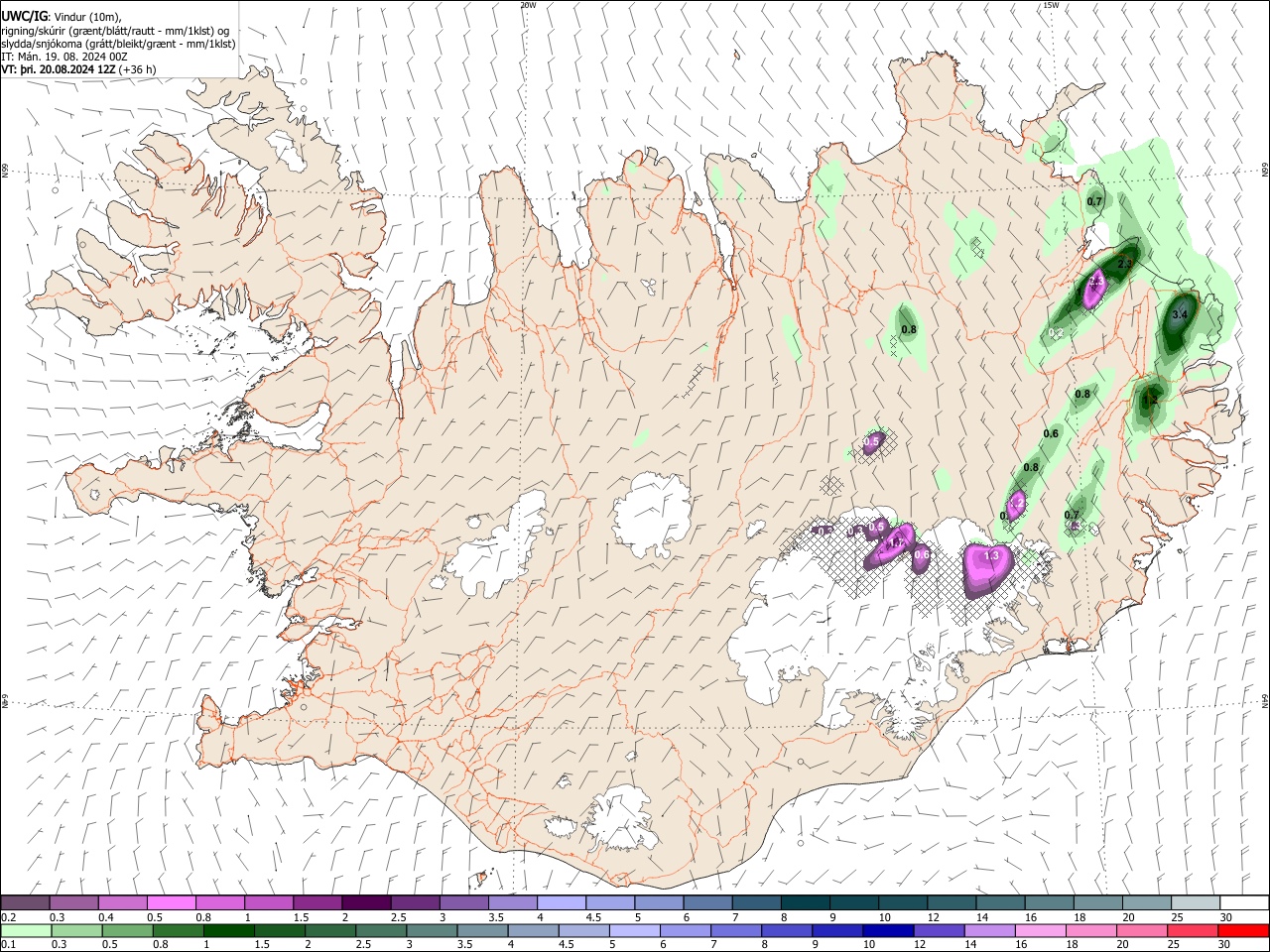The height and width of the screenshot is (952, 1270).
Task: Click the '0.1' label on lower scale
Action: tap(7, 945)
